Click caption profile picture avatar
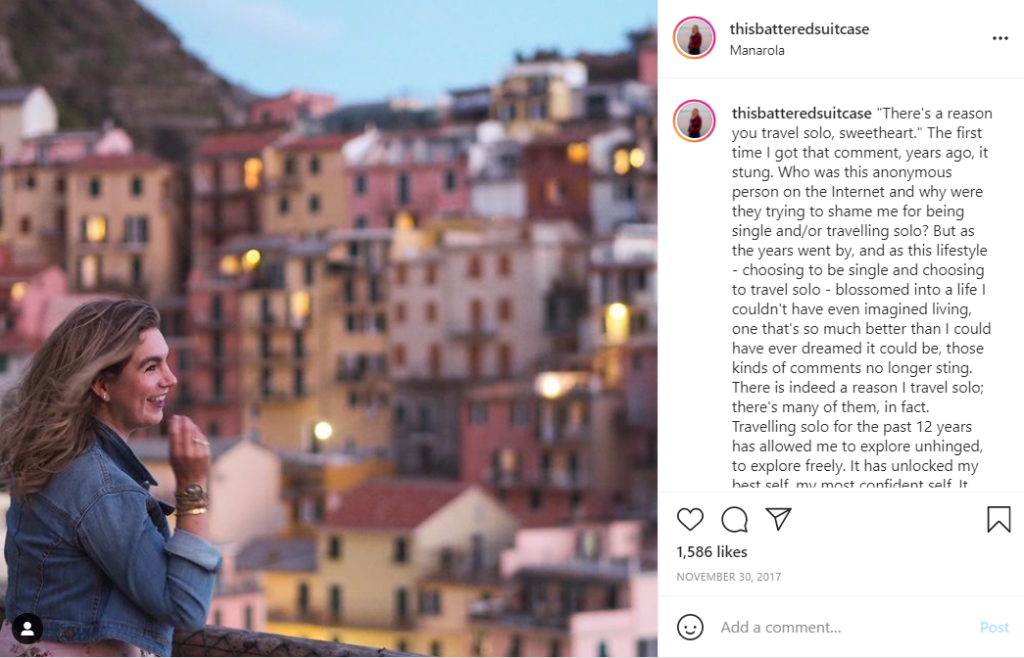Screen dimensions: 1024x658 pyautogui.click(x=694, y=121)
